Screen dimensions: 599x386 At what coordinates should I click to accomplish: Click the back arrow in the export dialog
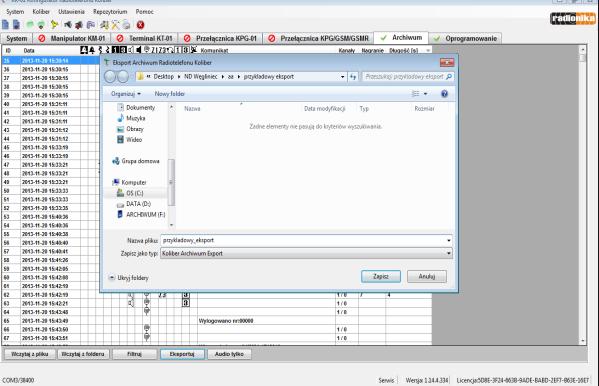click(x=110, y=76)
